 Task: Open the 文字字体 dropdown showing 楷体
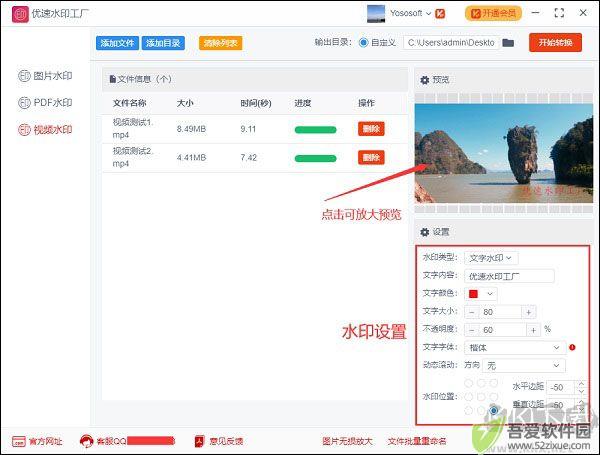tap(515, 347)
